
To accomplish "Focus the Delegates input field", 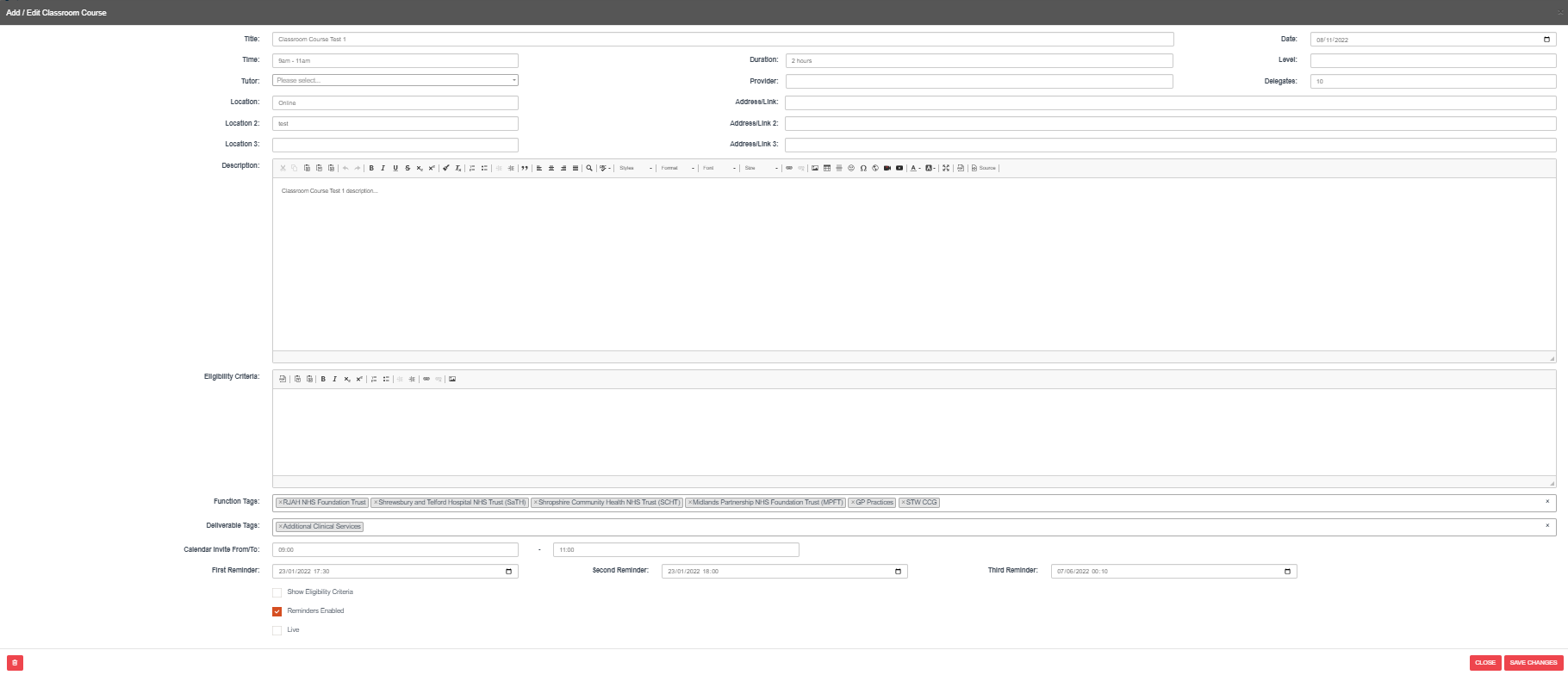I will 1434,82.
